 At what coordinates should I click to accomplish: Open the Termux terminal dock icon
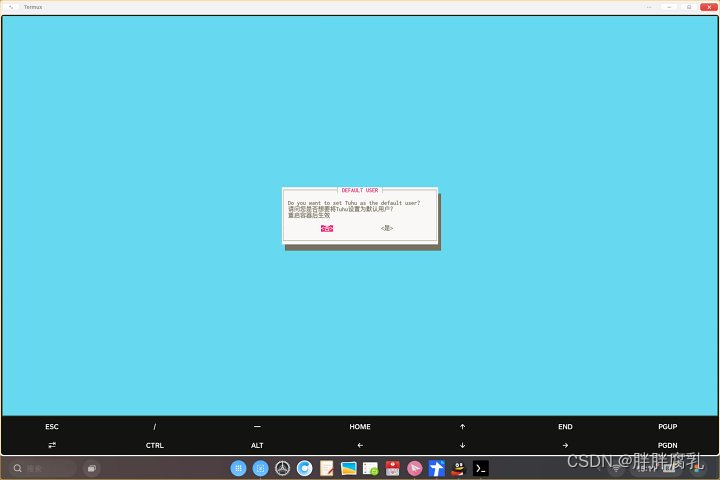[481, 469]
